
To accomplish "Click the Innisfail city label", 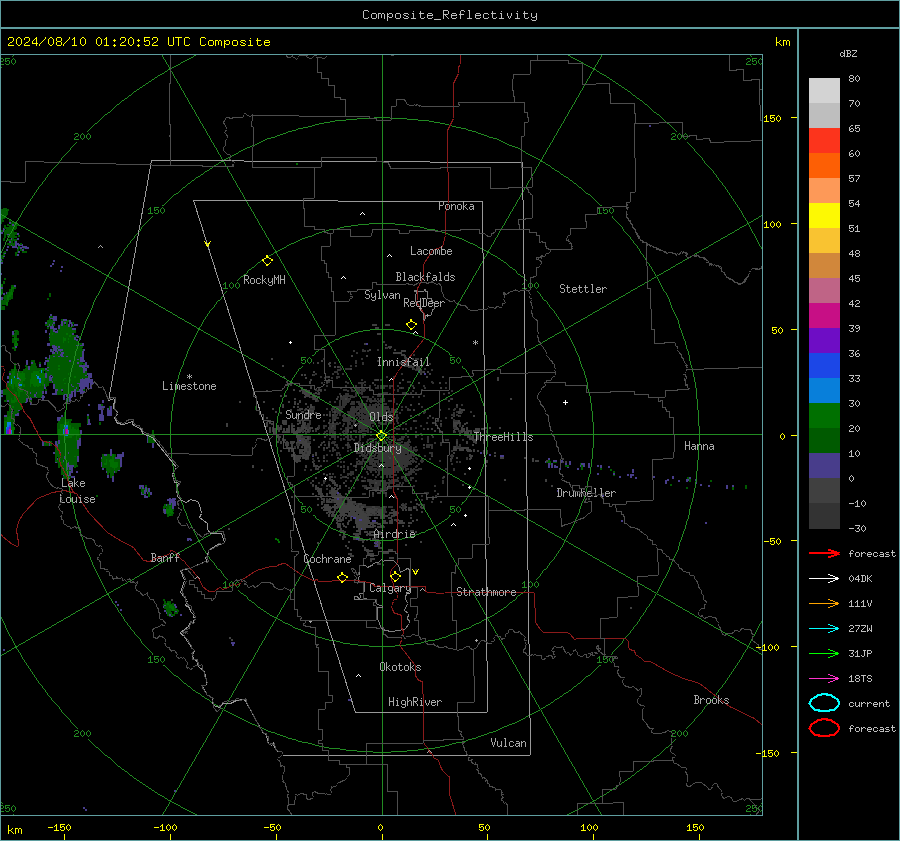I will click(x=404, y=362).
